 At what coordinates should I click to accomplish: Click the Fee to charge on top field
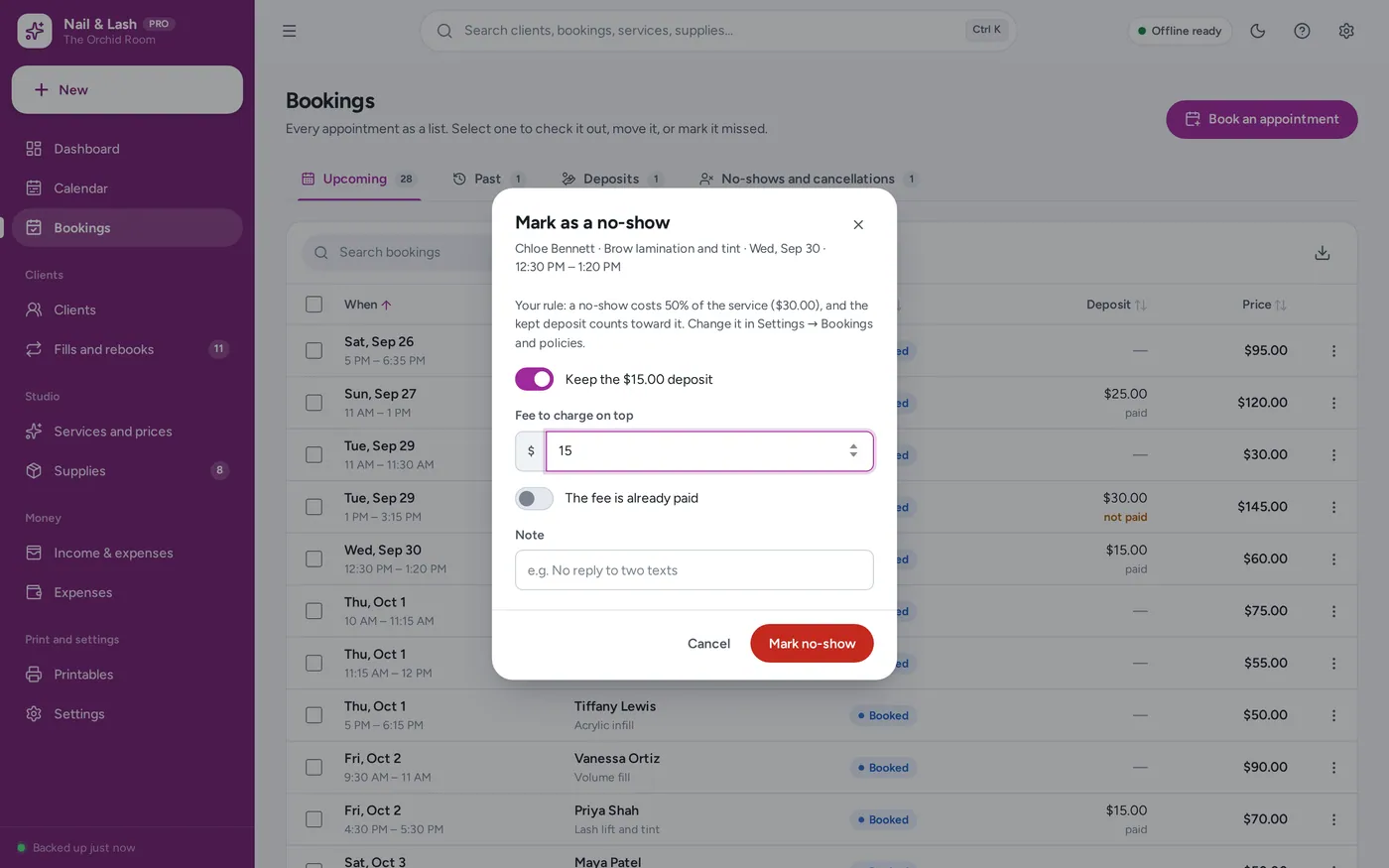[709, 451]
